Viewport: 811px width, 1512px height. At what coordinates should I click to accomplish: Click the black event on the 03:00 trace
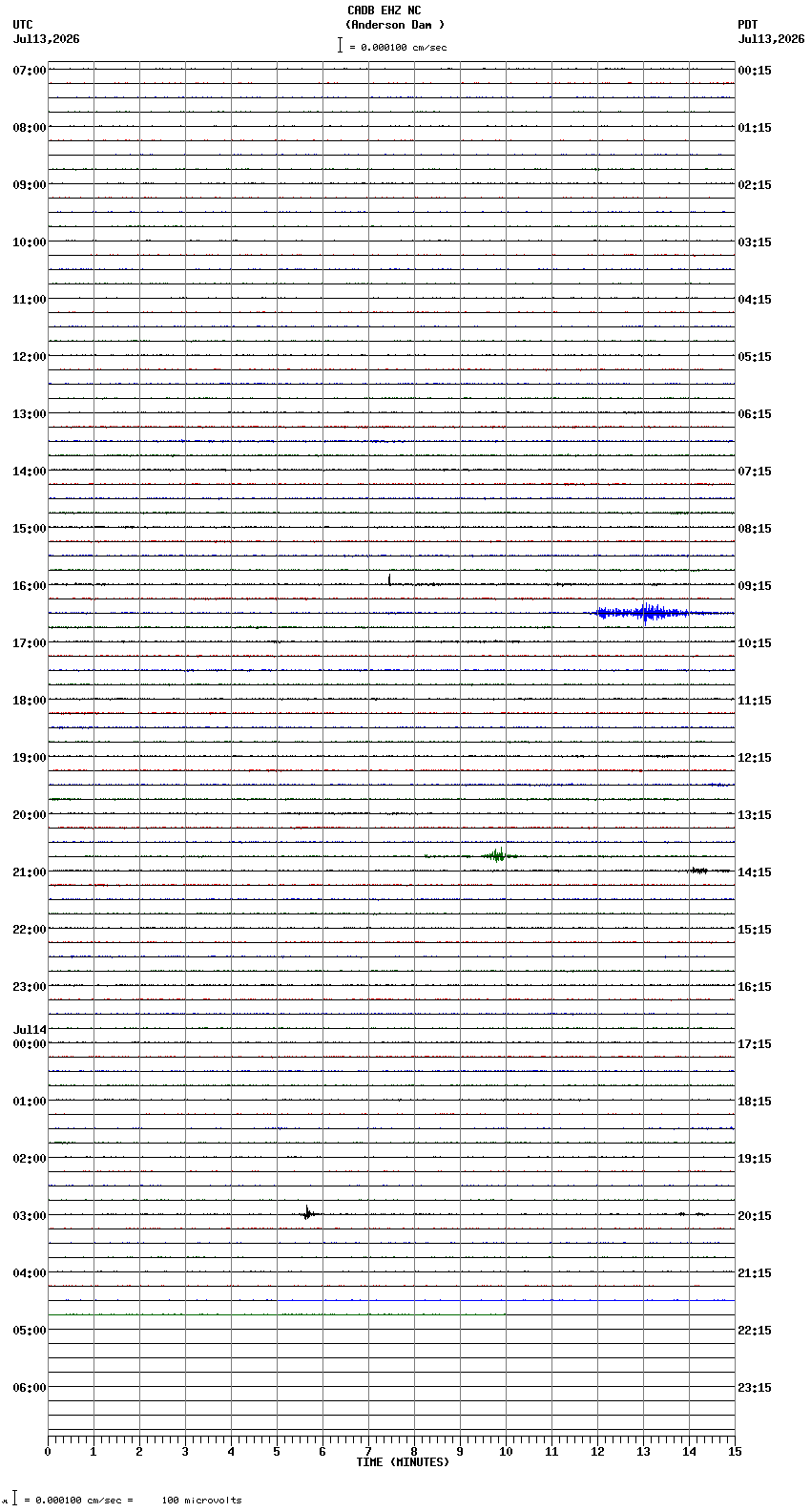tap(307, 1214)
